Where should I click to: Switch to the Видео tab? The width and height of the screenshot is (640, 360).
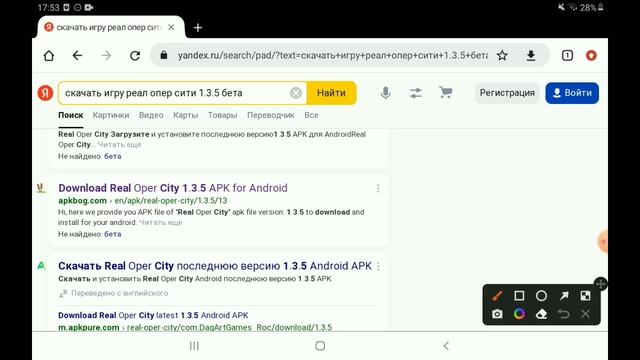pos(151,115)
